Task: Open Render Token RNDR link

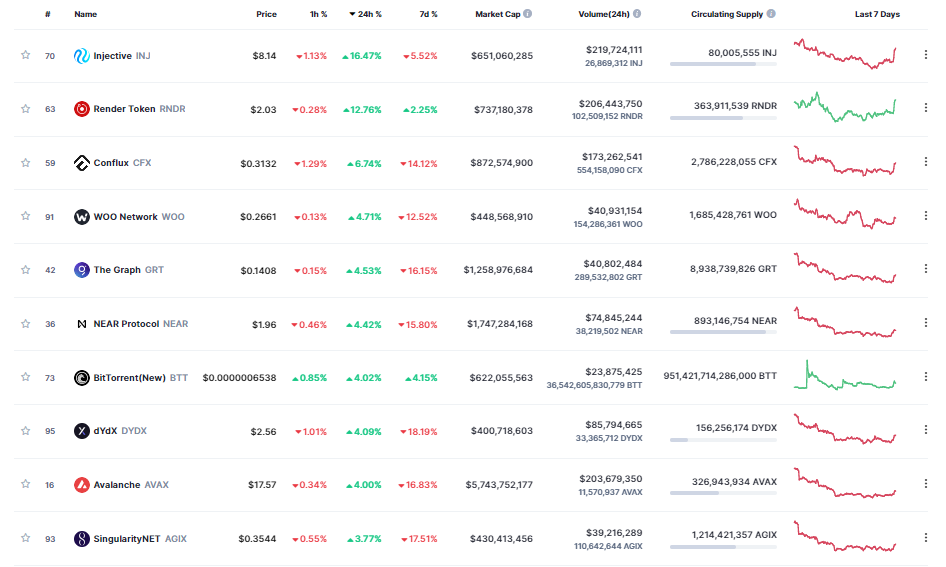Action: tap(139, 109)
